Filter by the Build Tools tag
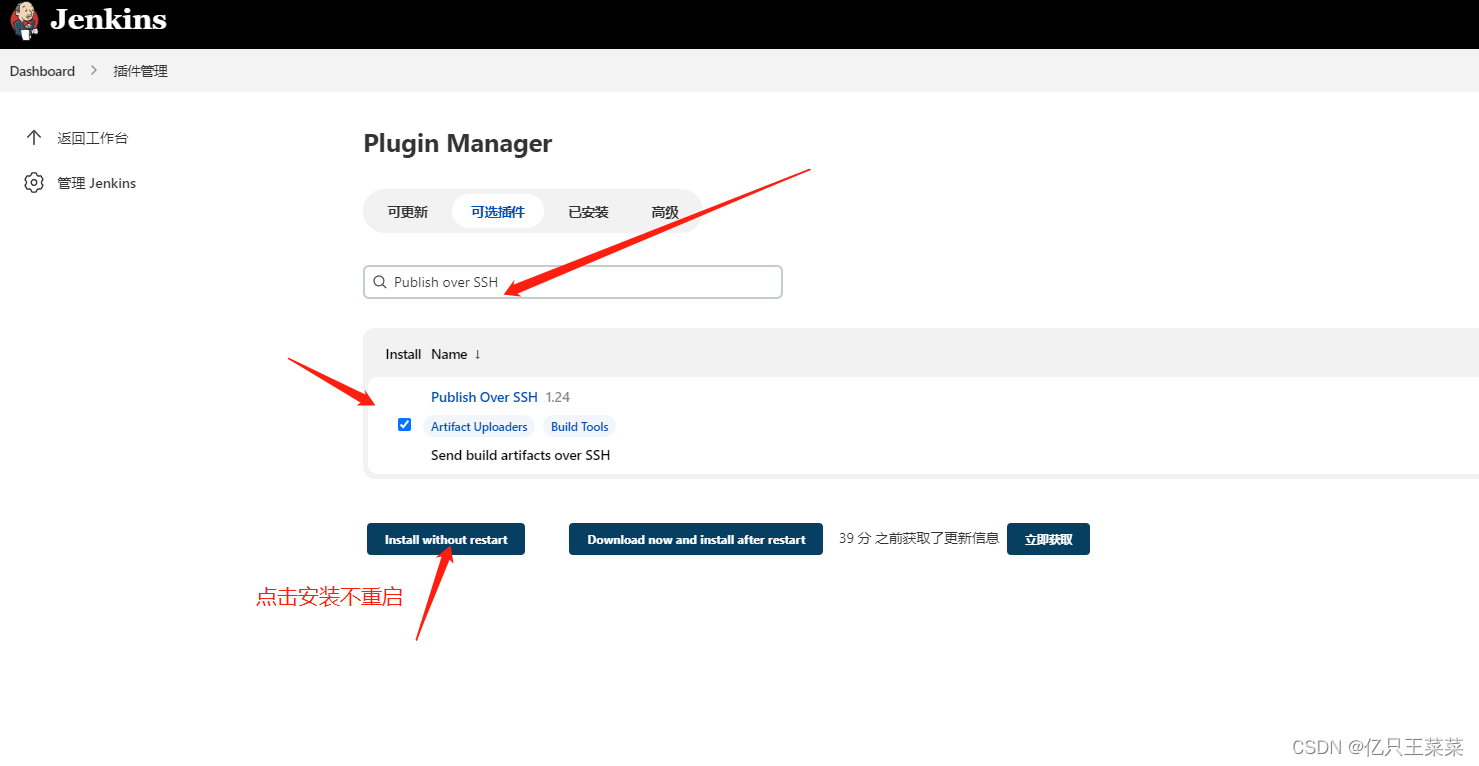Viewport: 1479px width, 766px height. [x=580, y=426]
